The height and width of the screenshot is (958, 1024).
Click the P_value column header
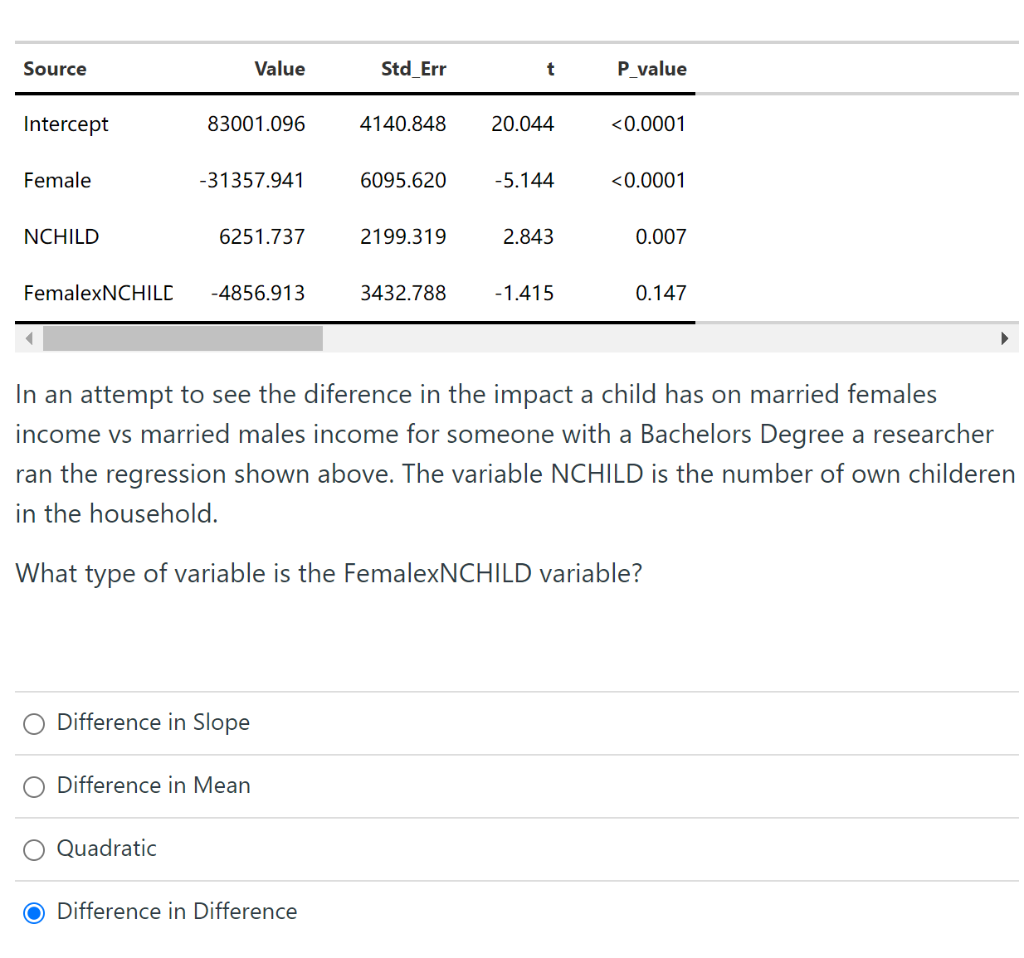point(652,69)
